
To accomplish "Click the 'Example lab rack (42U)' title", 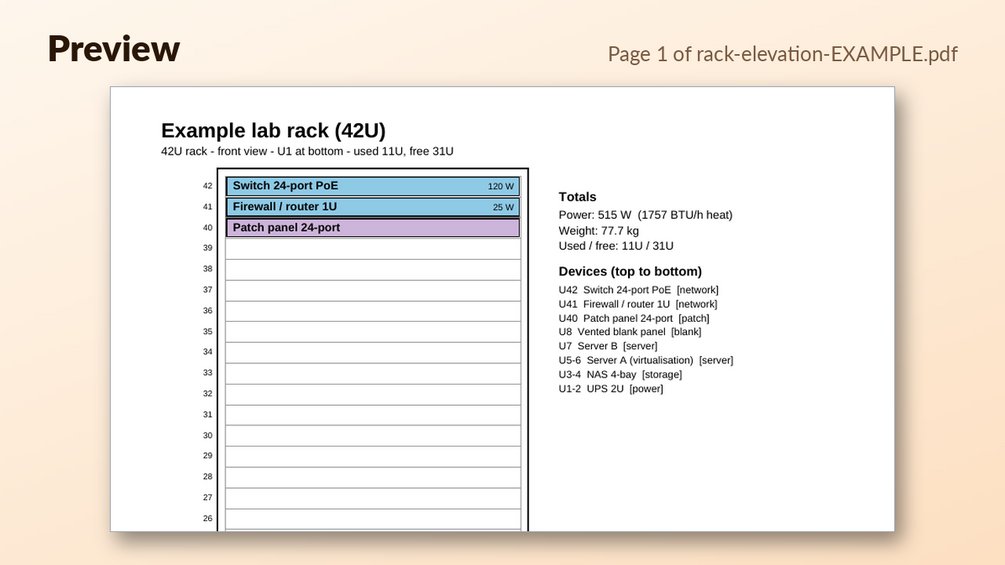I will tap(273, 131).
